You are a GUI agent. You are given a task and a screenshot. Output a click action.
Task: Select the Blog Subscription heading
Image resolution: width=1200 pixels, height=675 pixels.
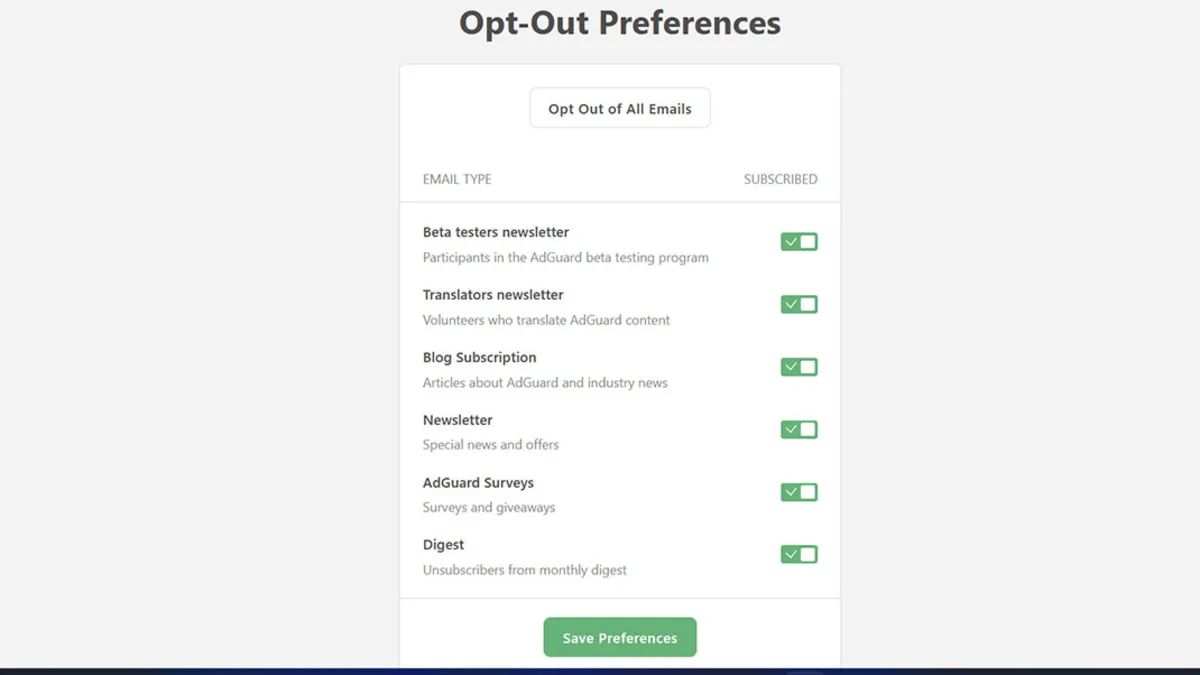479,357
